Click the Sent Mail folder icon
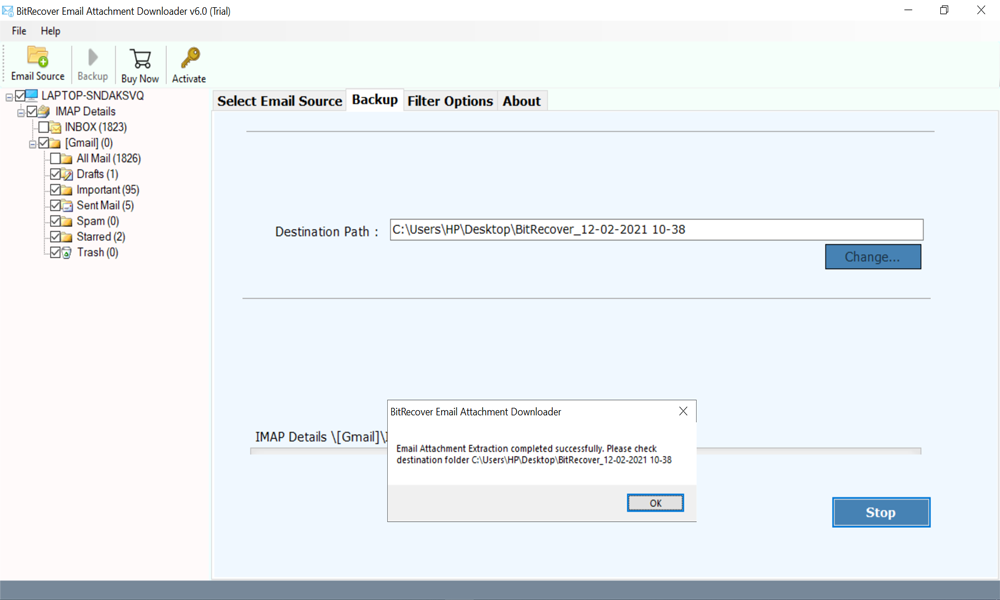The width and height of the screenshot is (1000, 600). pyautogui.click(x=67, y=206)
